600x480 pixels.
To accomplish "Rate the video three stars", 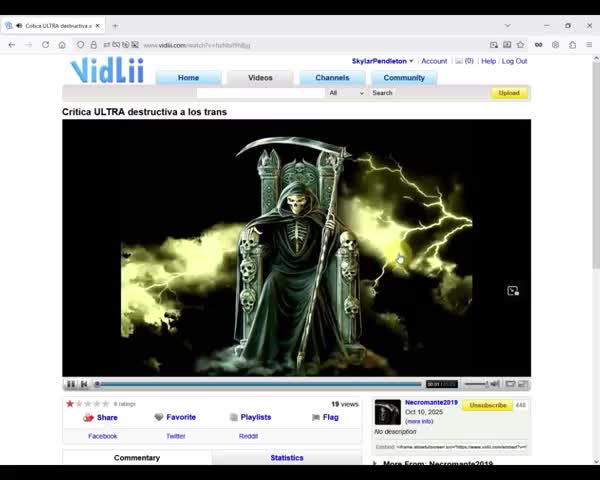I will (88, 403).
